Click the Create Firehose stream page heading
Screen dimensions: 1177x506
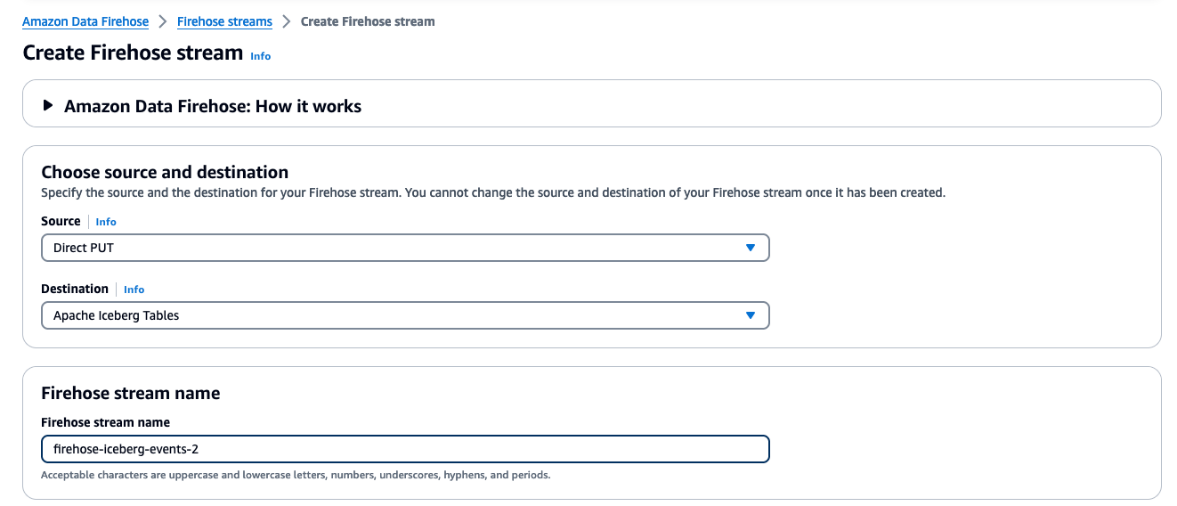point(132,52)
